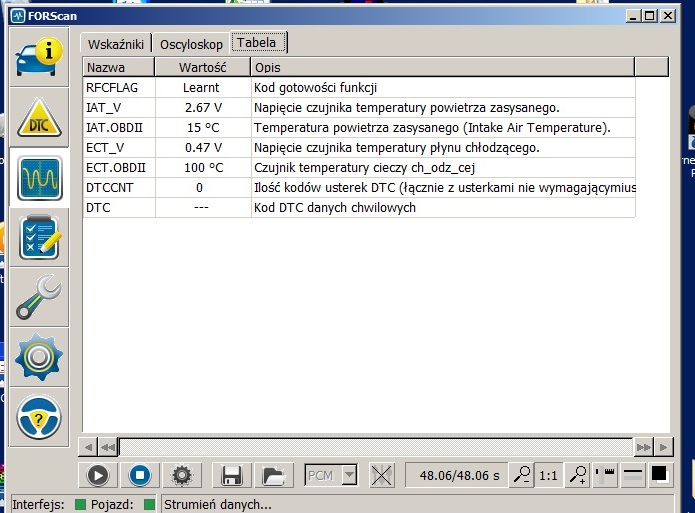Open the gear settings section in sidebar
Image resolution: width=695 pixels, height=513 pixels.
(x=40, y=357)
